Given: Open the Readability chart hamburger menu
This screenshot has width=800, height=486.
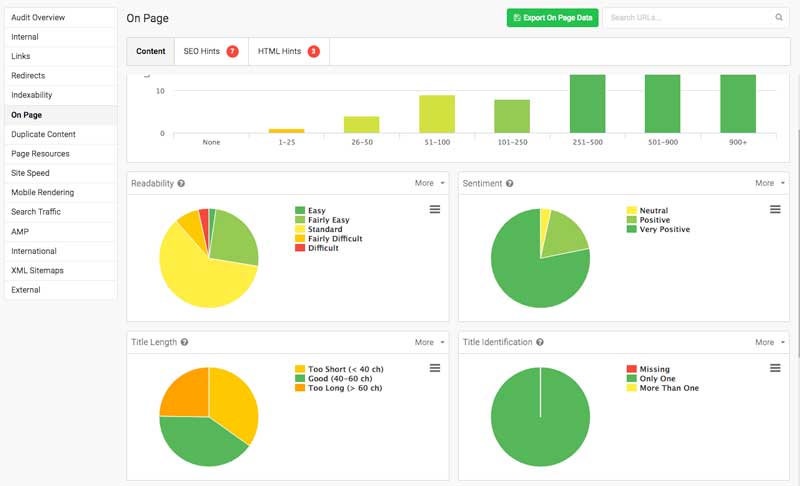Looking at the screenshot, I should pos(435,209).
